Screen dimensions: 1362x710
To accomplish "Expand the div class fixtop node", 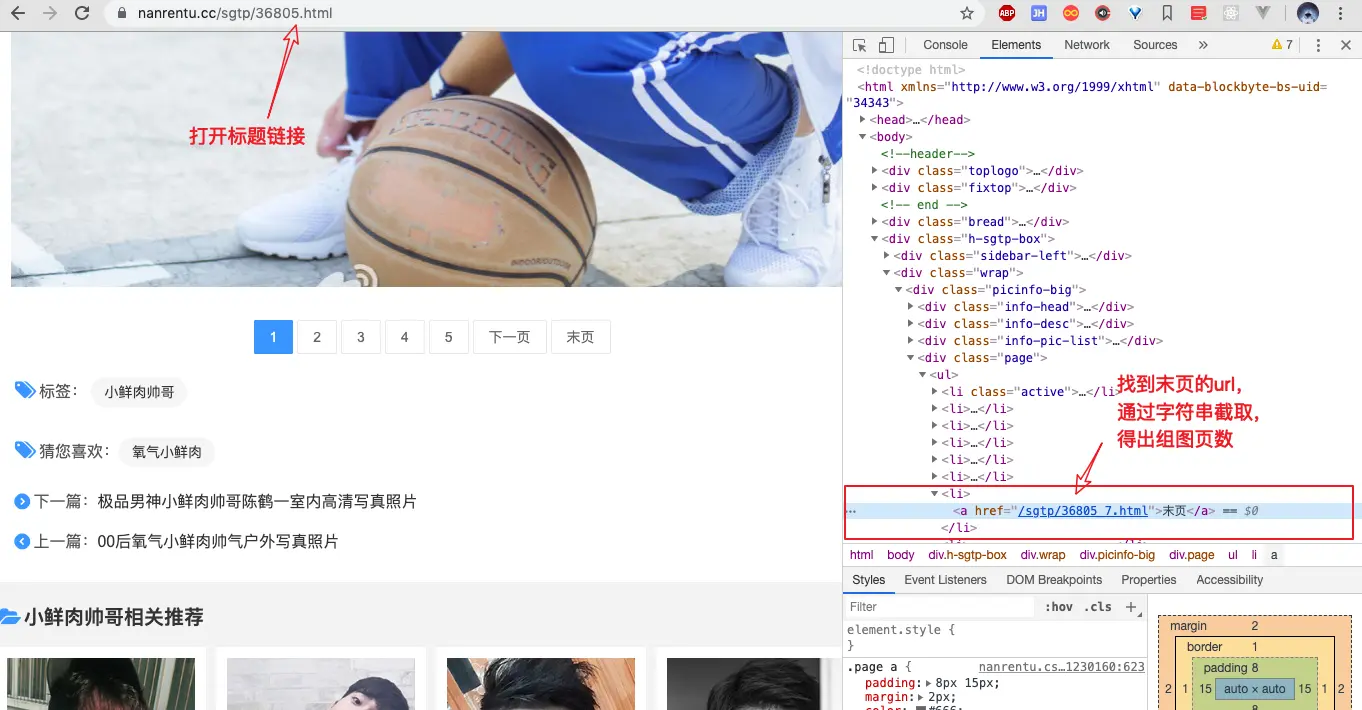I will 875,188.
